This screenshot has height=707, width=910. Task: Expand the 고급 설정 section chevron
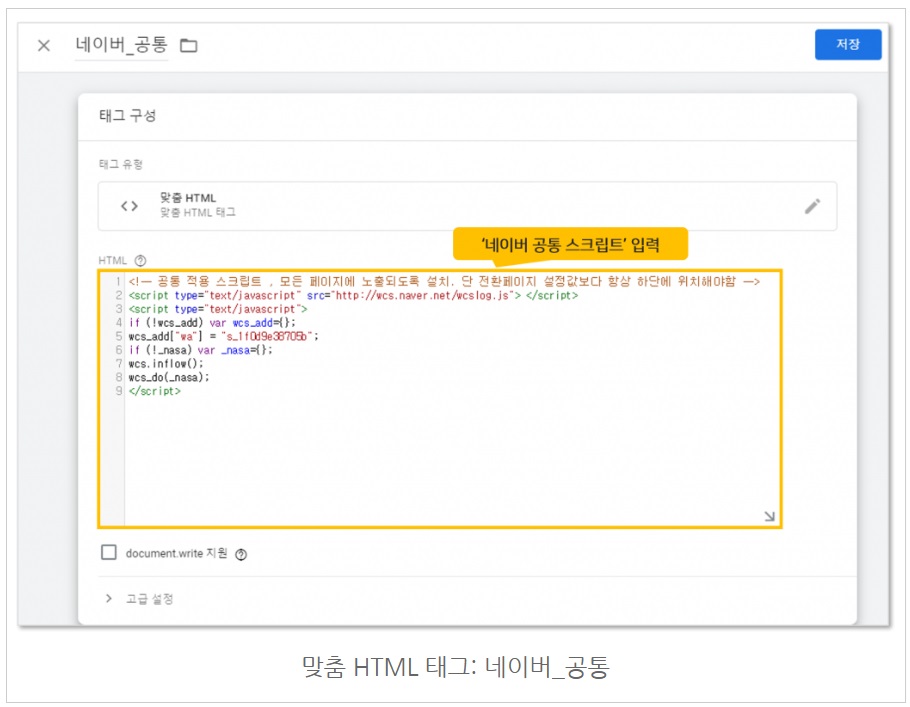(109, 598)
